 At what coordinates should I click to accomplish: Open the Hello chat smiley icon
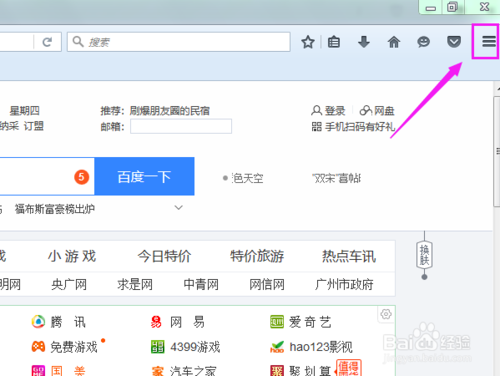click(423, 42)
